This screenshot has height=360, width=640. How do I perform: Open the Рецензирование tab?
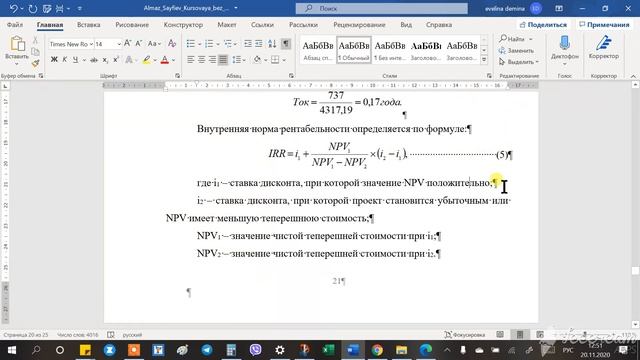[359, 24]
